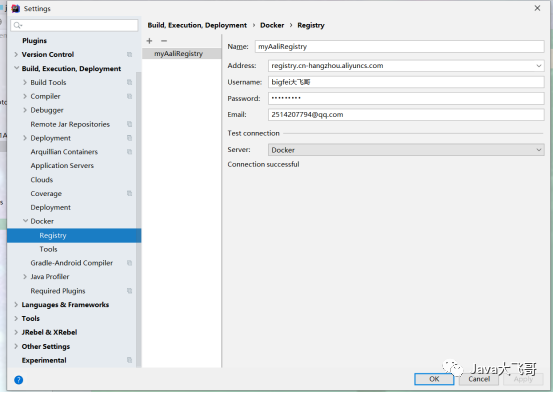Open Coverage settings page
Screen dimensions: 554x393
(x=46, y=194)
